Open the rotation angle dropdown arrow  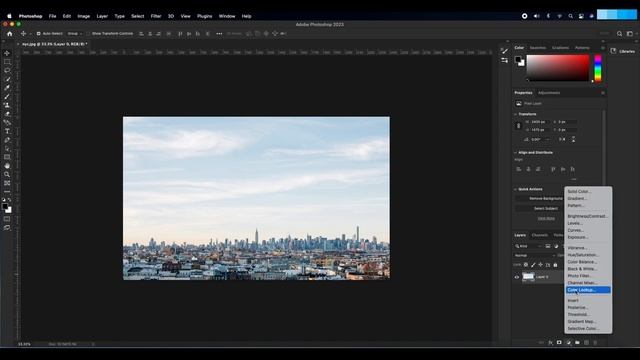pyautogui.click(x=548, y=140)
